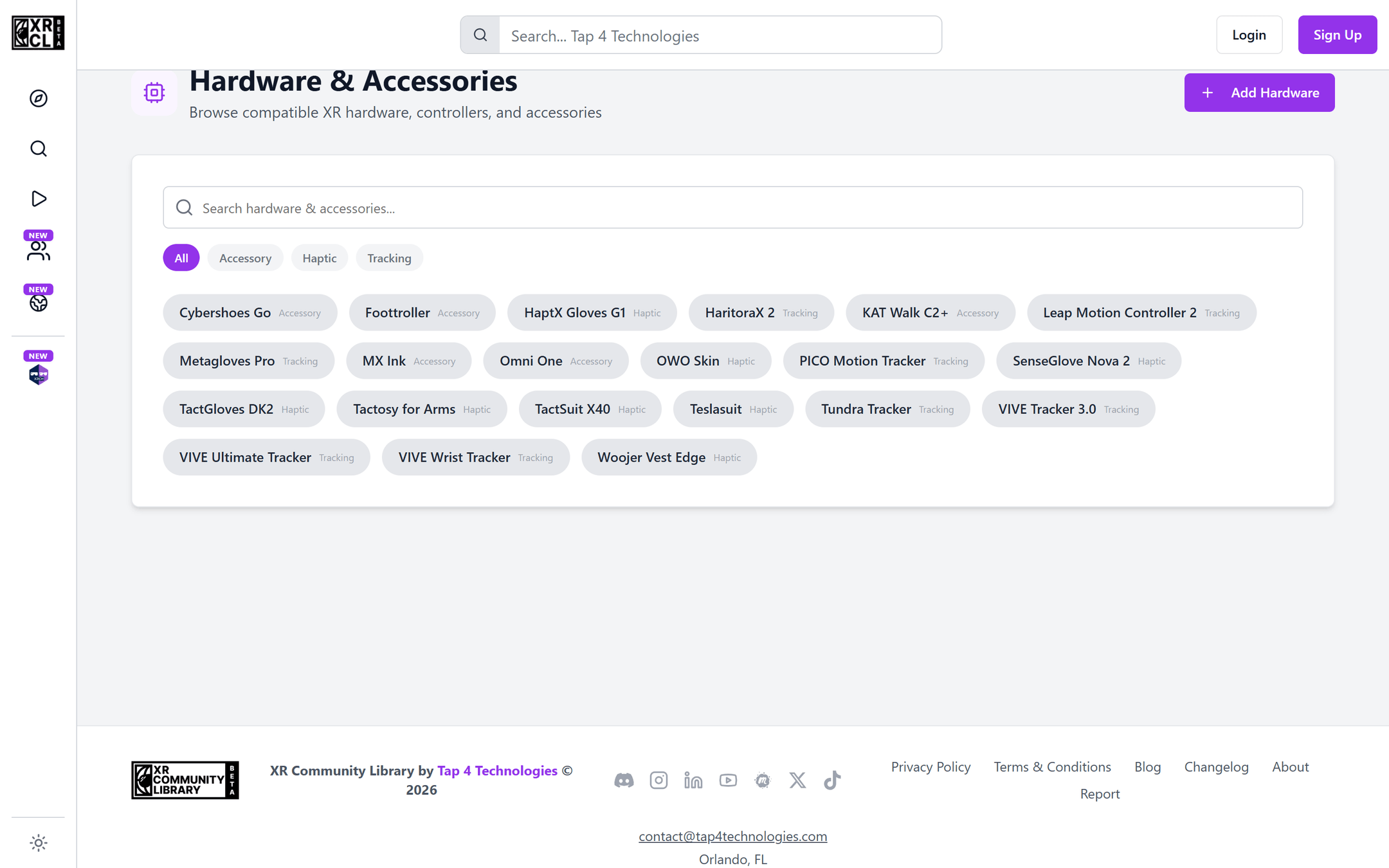The image size is (1389, 868).
Task: Open the Meetup-style icon in footer
Action: [763, 781]
